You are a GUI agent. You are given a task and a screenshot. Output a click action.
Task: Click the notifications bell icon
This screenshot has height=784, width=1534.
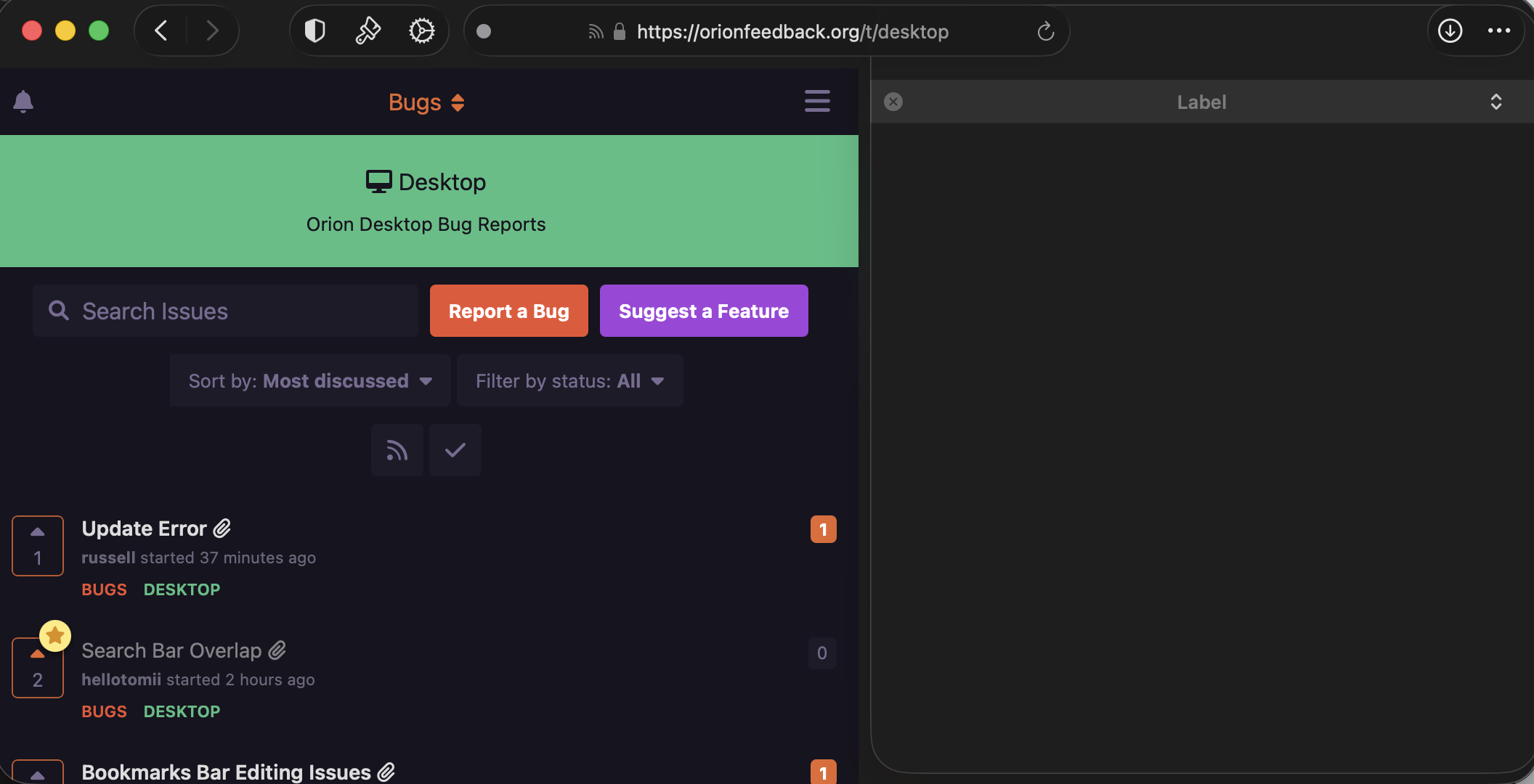(x=23, y=102)
